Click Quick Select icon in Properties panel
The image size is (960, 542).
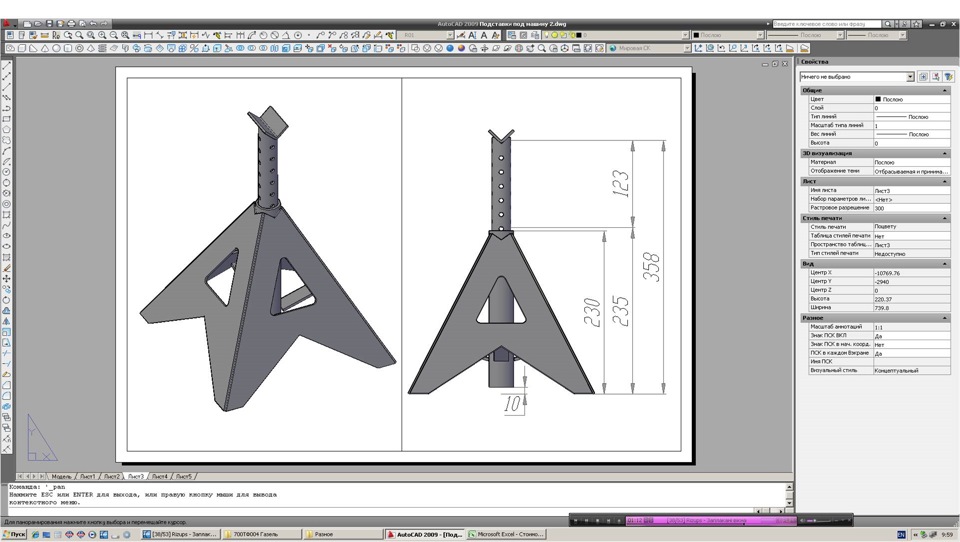point(948,77)
